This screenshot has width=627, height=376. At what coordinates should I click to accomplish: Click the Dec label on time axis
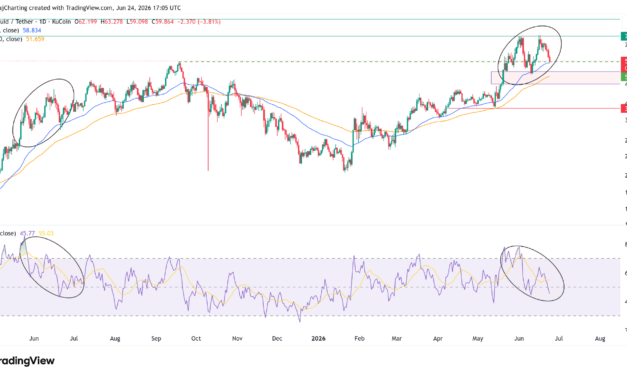point(277,338)
